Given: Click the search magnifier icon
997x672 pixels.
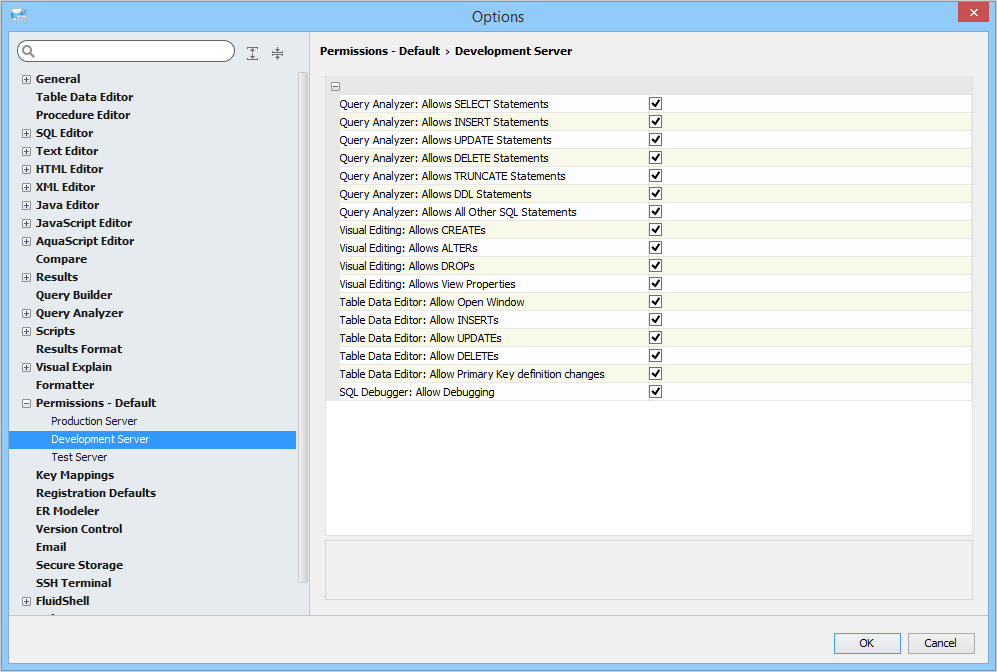Looking at the screenshot, I should click(29, 51).
